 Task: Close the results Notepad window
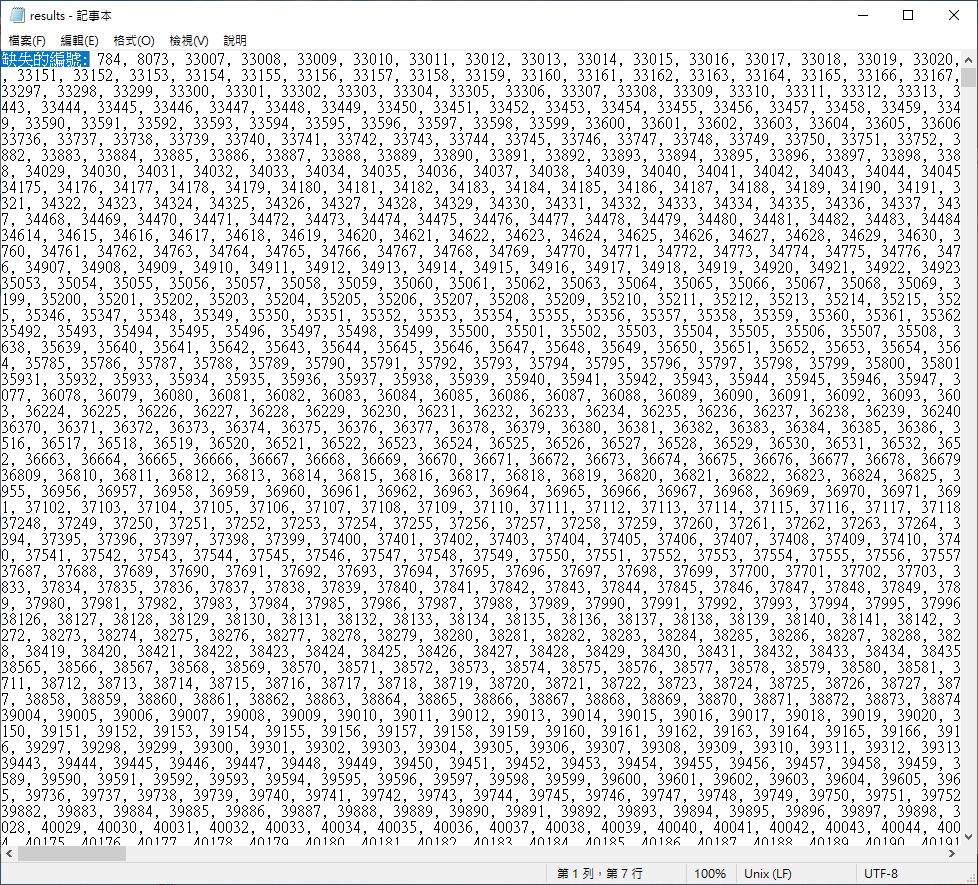click(954, 15)
